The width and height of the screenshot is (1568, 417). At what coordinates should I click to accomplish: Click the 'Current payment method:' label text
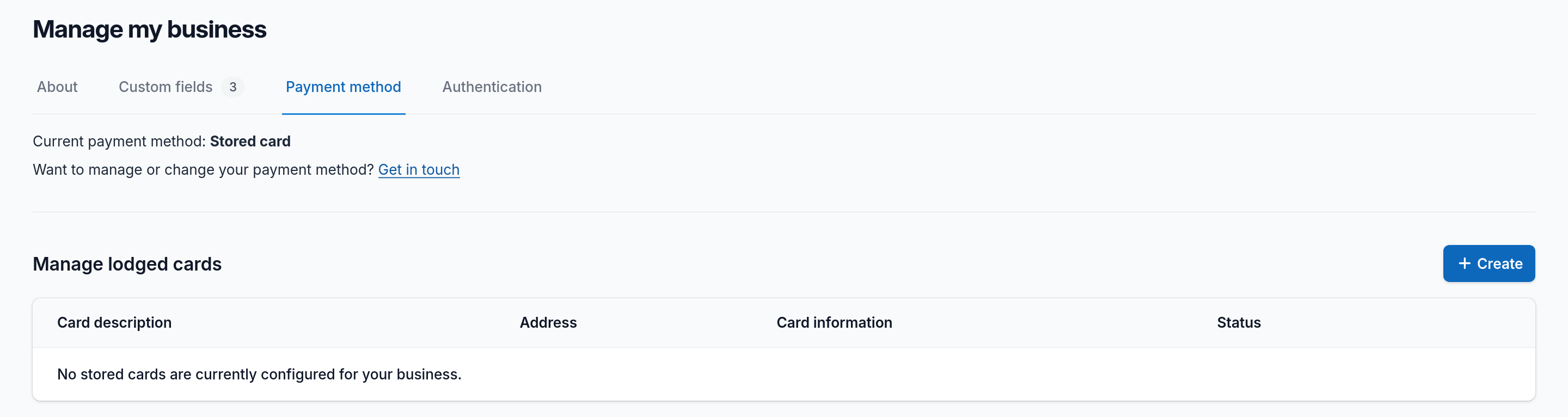click(x=119, y=141)
